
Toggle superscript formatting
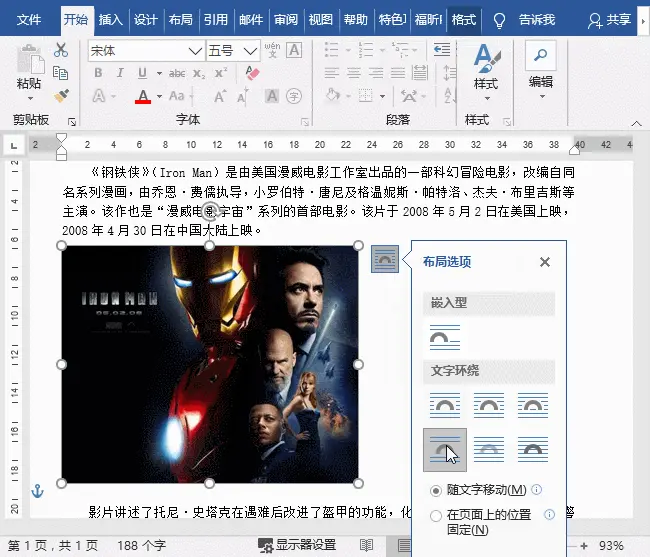[221, 73]
